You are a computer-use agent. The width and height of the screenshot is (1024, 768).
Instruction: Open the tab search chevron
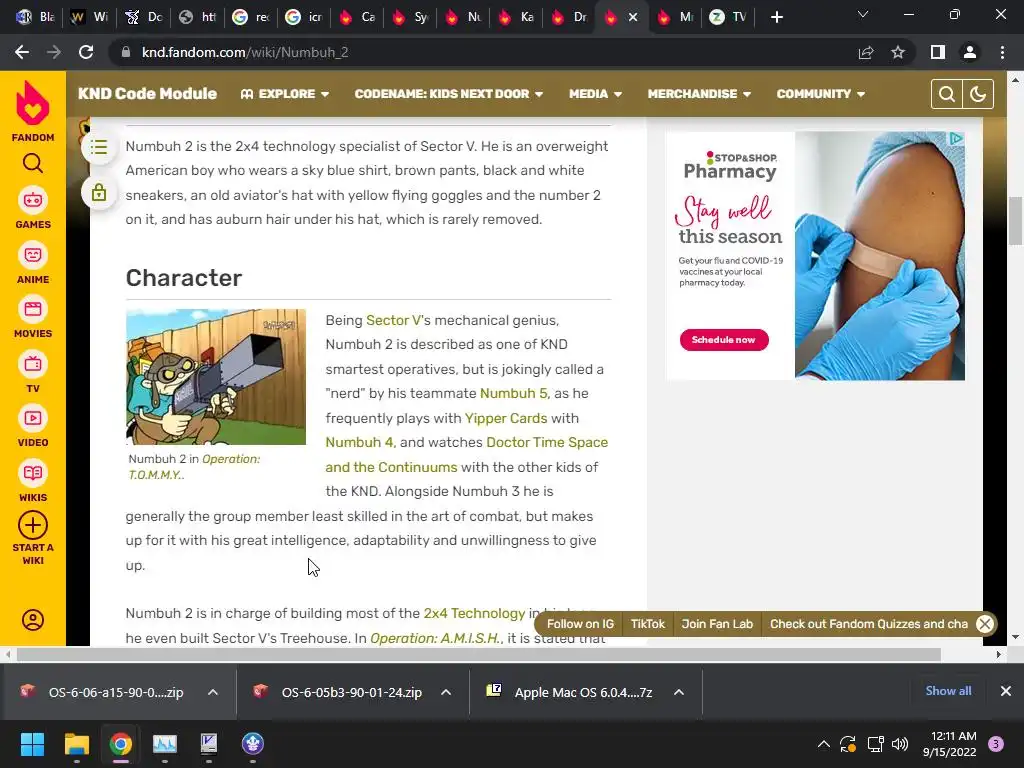click(863, 14)
